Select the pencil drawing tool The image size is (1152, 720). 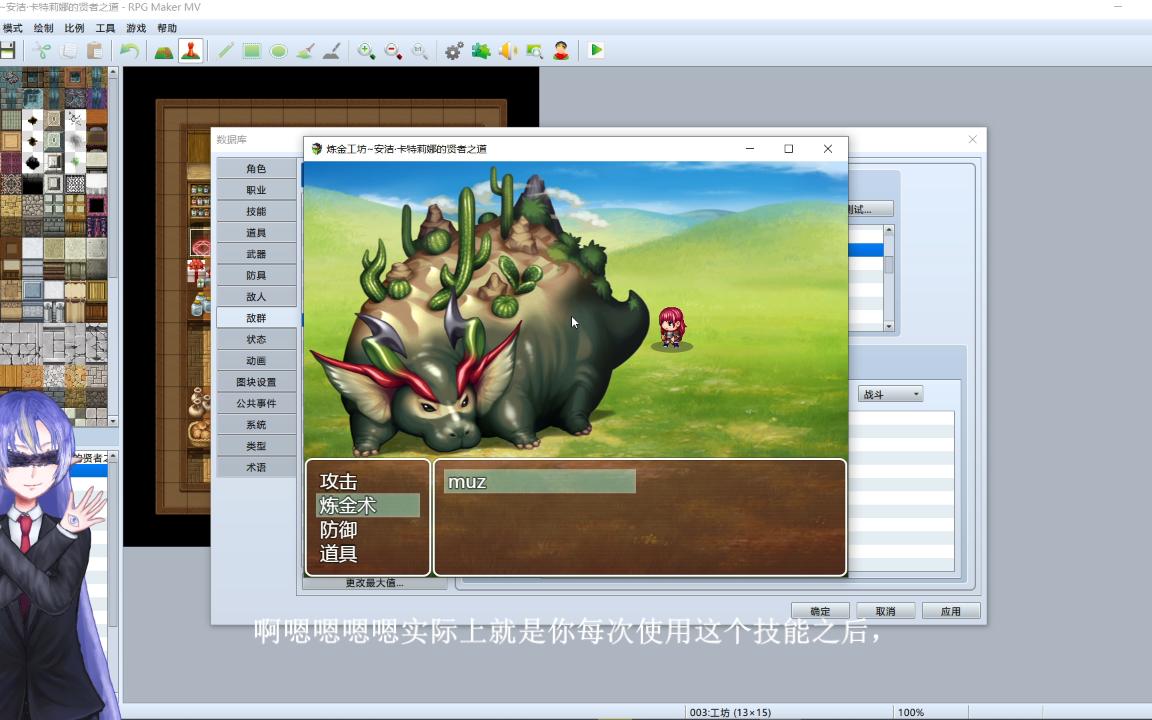[x=223, y=50]
